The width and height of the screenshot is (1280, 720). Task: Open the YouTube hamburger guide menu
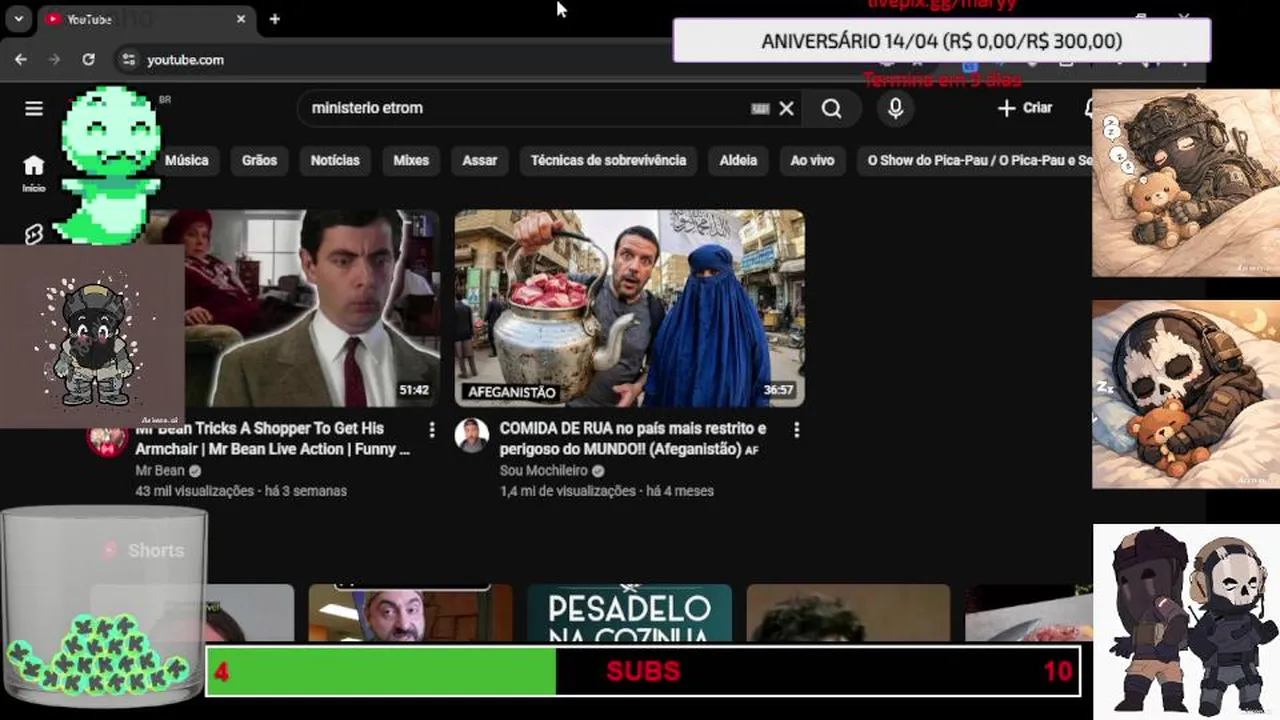click(34, 108)
